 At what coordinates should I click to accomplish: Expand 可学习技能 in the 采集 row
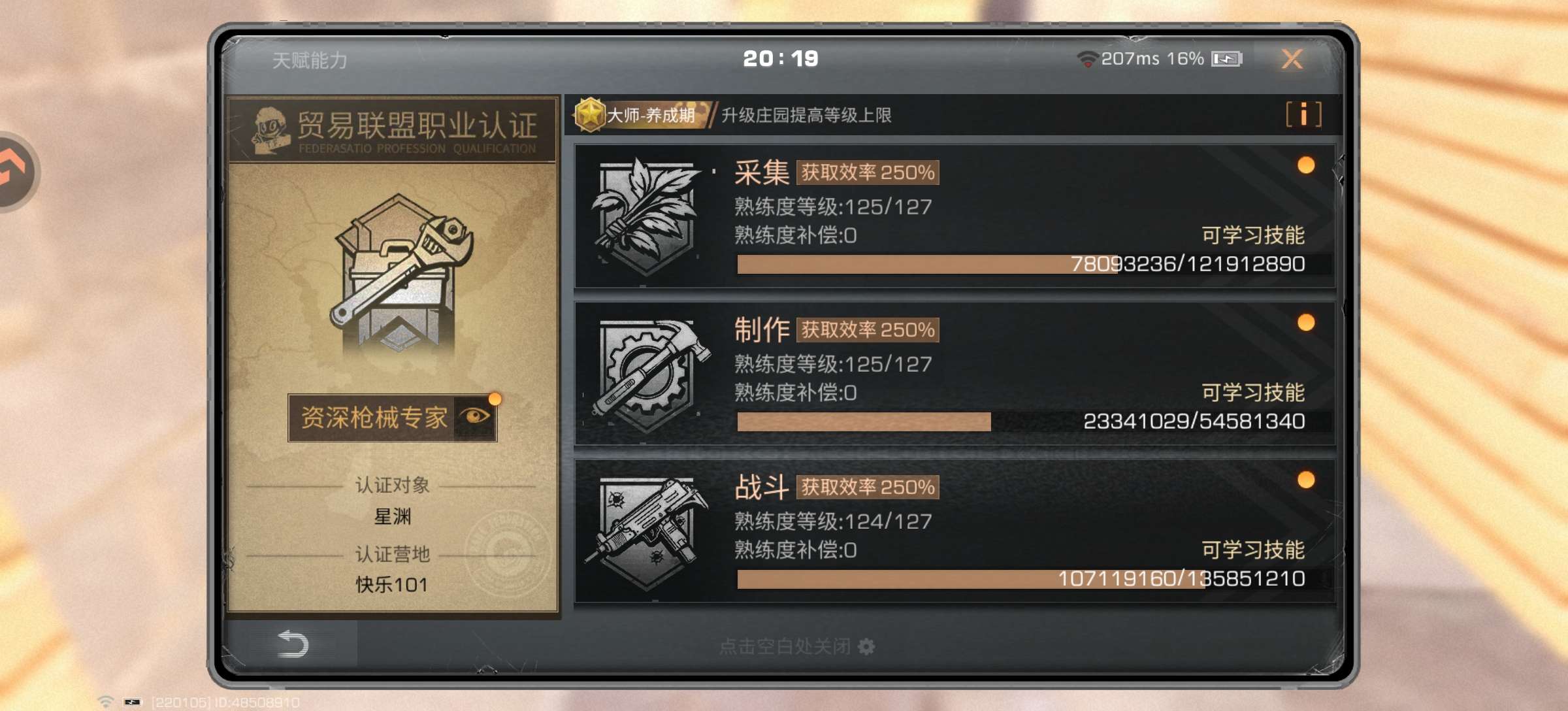[1253, 235]
